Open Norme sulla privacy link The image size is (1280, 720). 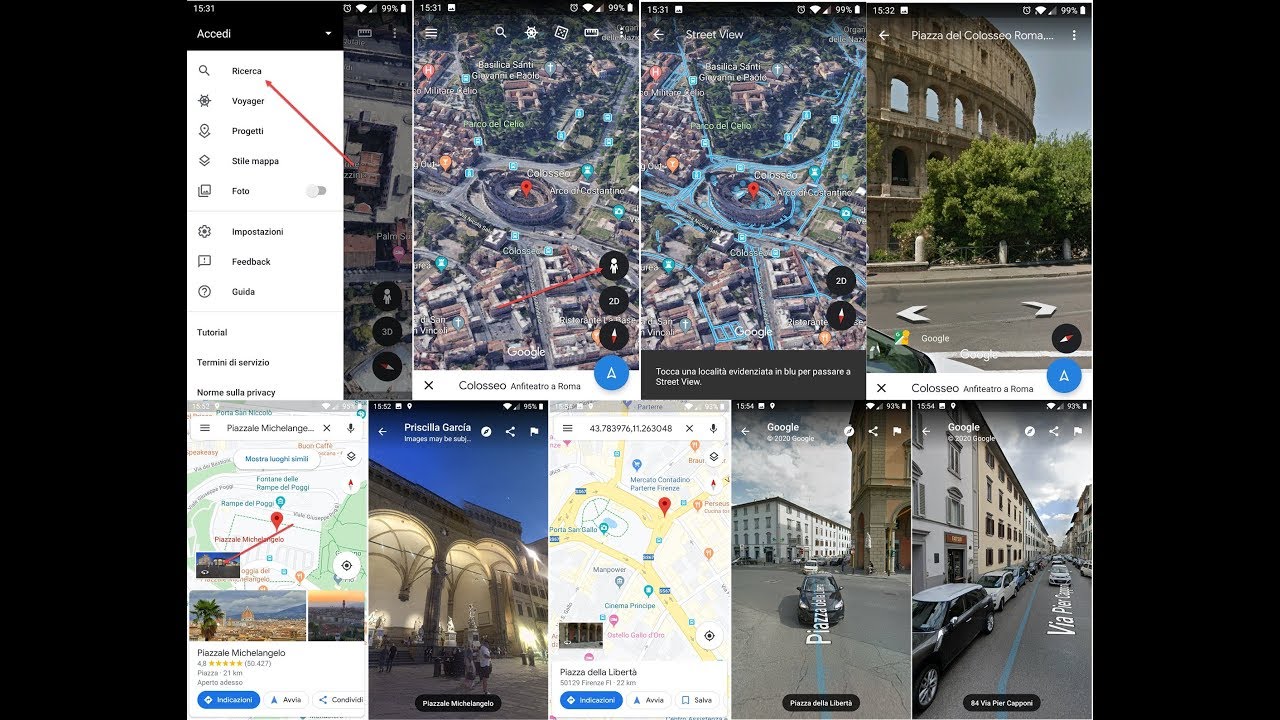pyautogui.click(x=236, y=393)
